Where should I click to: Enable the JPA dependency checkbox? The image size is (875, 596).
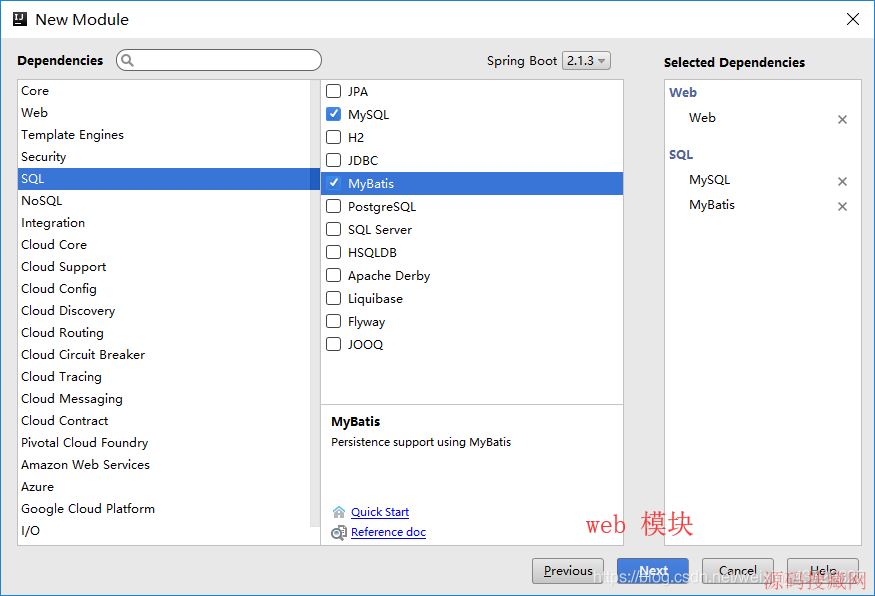click(334, 91)
